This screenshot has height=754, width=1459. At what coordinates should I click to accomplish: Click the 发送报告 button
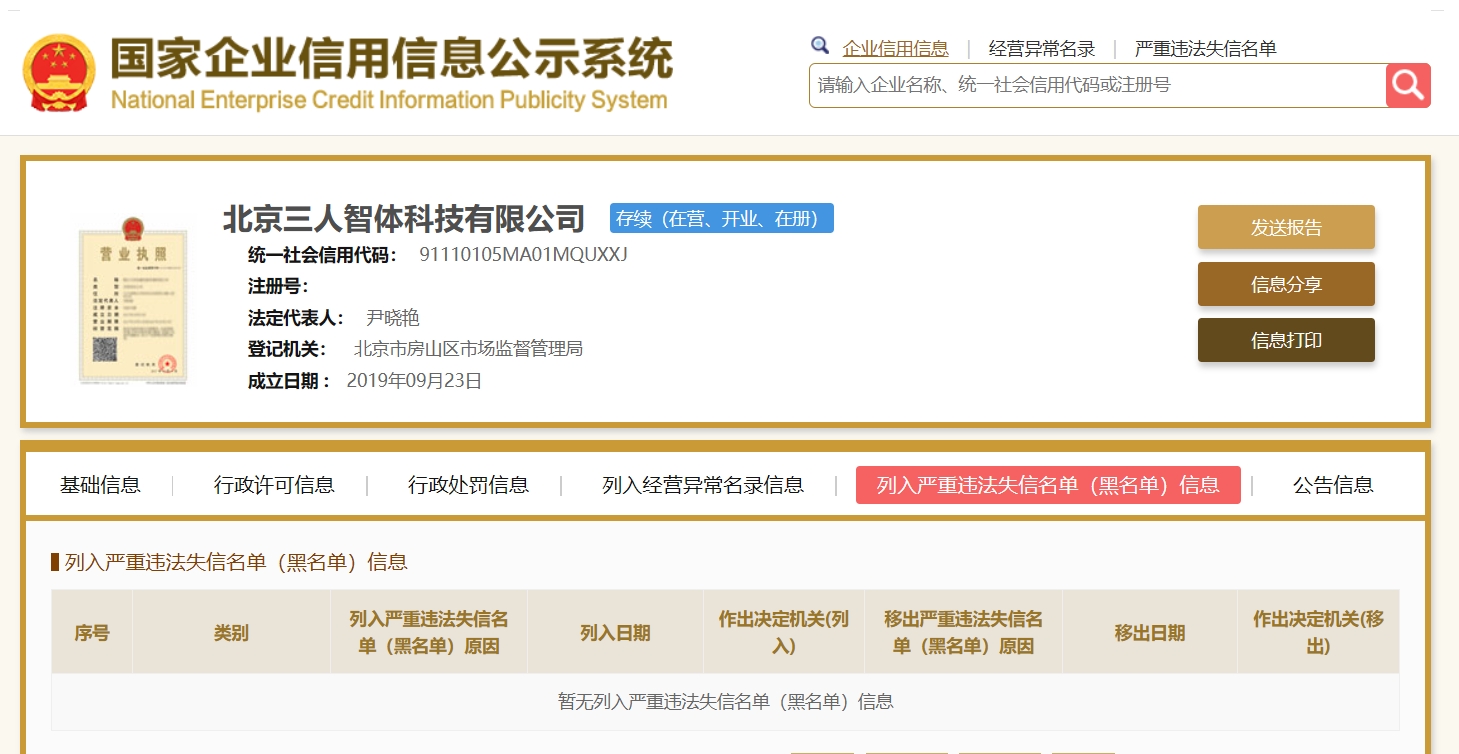tap(1286, 227)
